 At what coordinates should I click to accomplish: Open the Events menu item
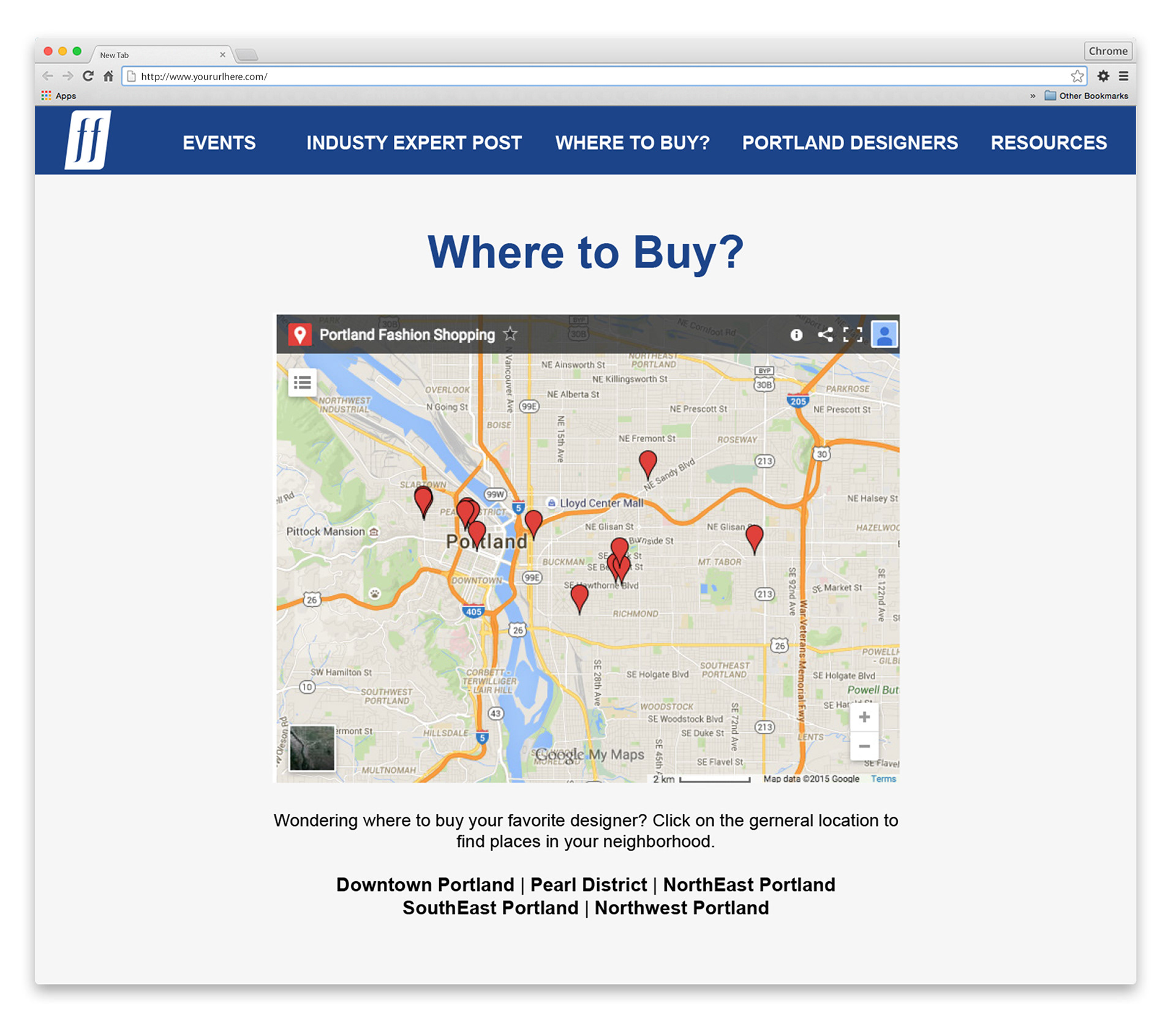point(219,143)
